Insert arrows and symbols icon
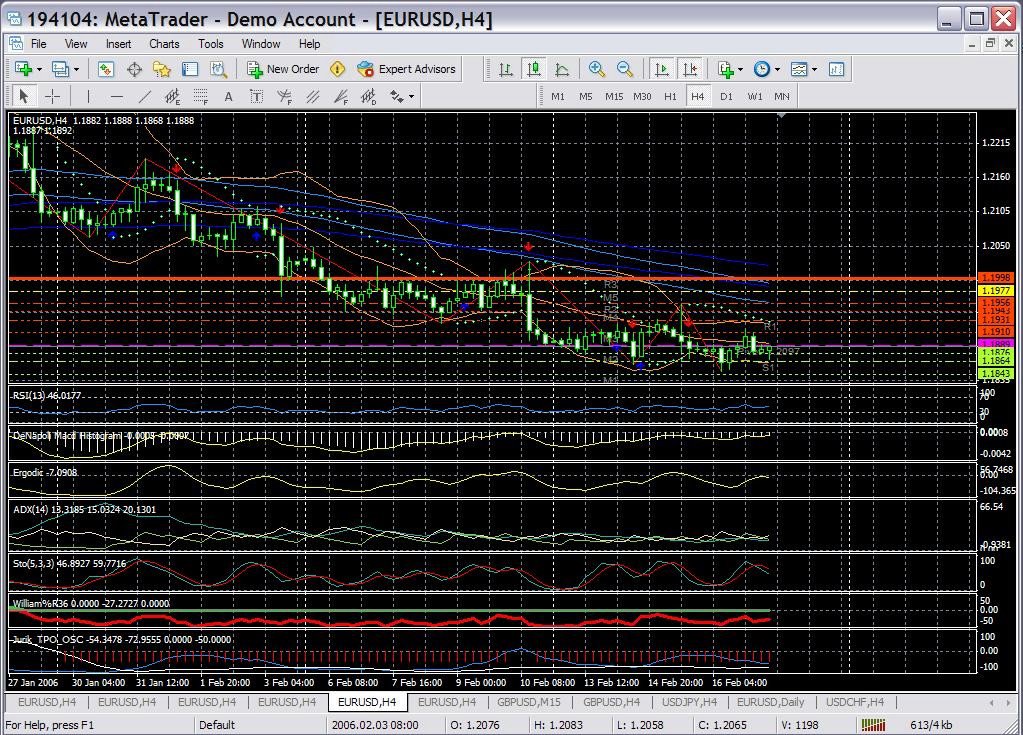 pyautogui.click(x=396, y=97)
